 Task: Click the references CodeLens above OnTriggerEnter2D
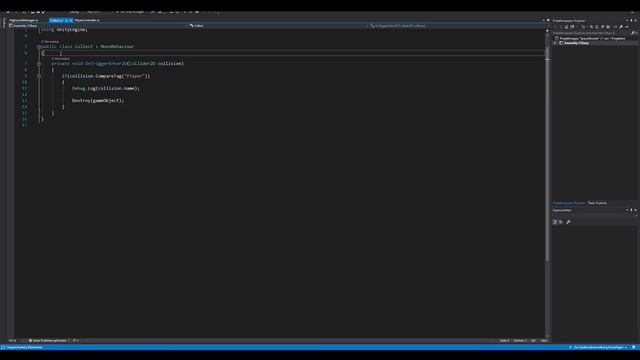(x=60, y=59)
